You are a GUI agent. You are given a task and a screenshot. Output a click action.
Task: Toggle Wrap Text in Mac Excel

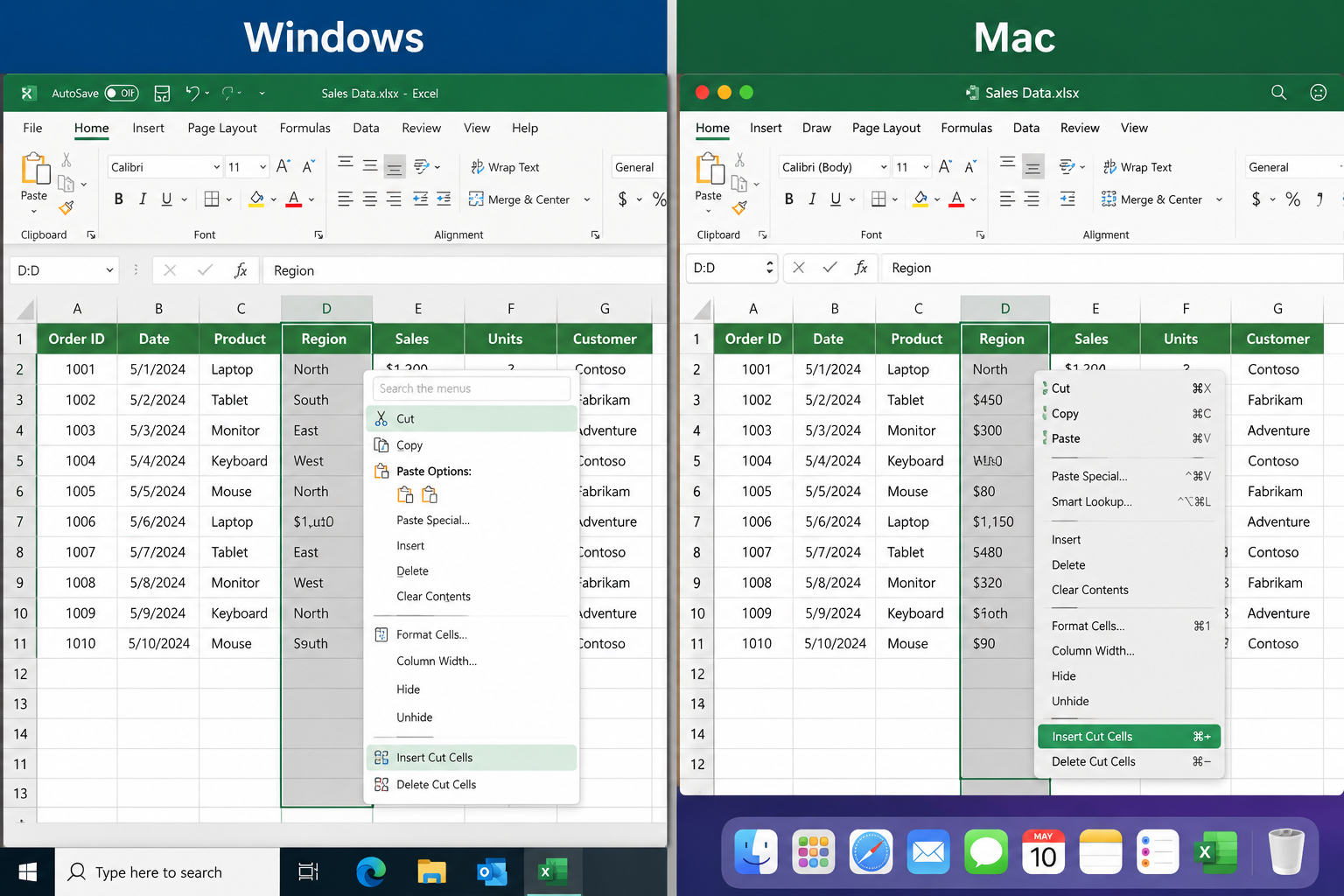click(x=1137, y=167)
